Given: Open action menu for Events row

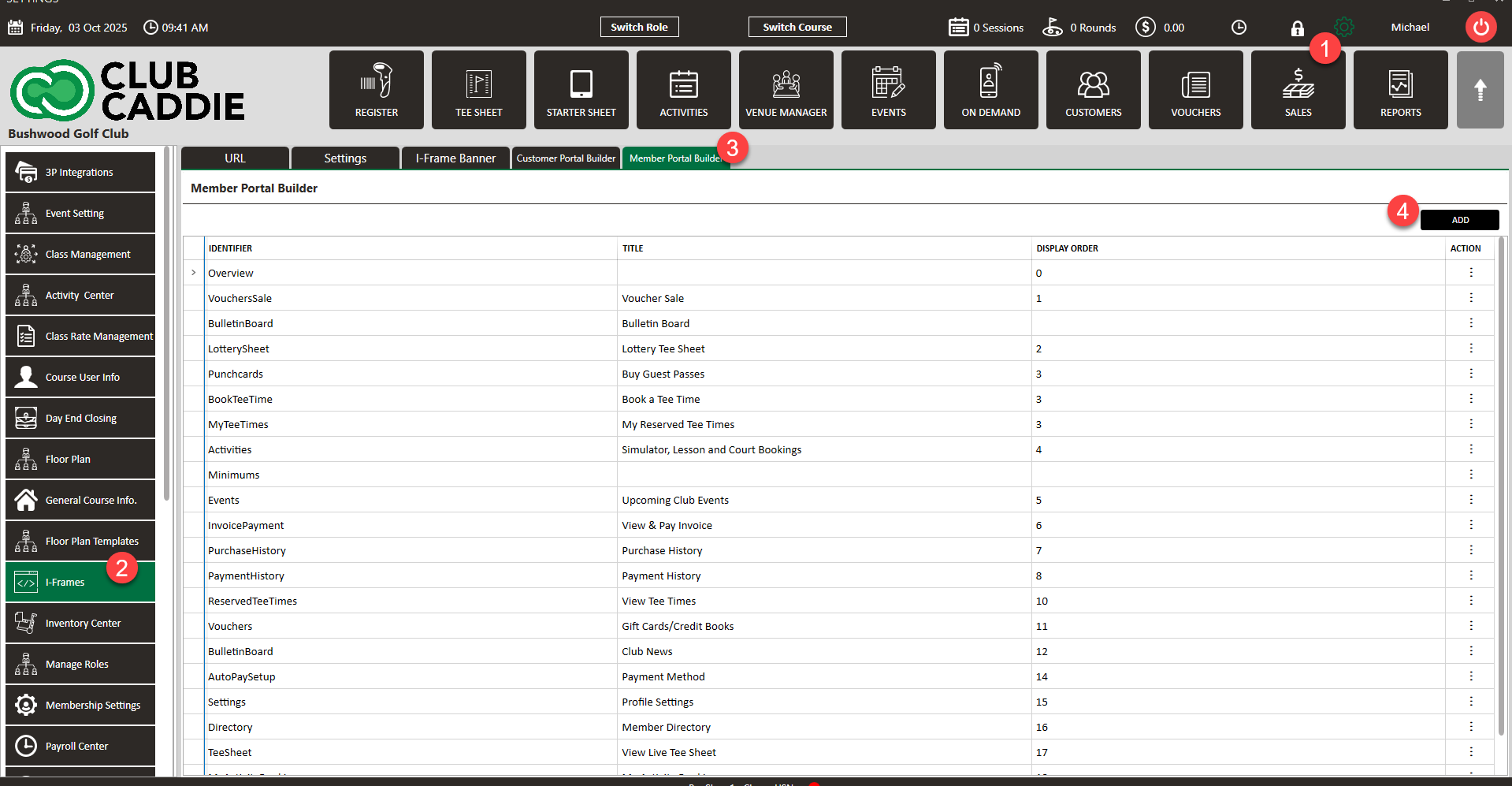Looking at the screenshot, I should pyautogui.click(x=1470, y=500).
